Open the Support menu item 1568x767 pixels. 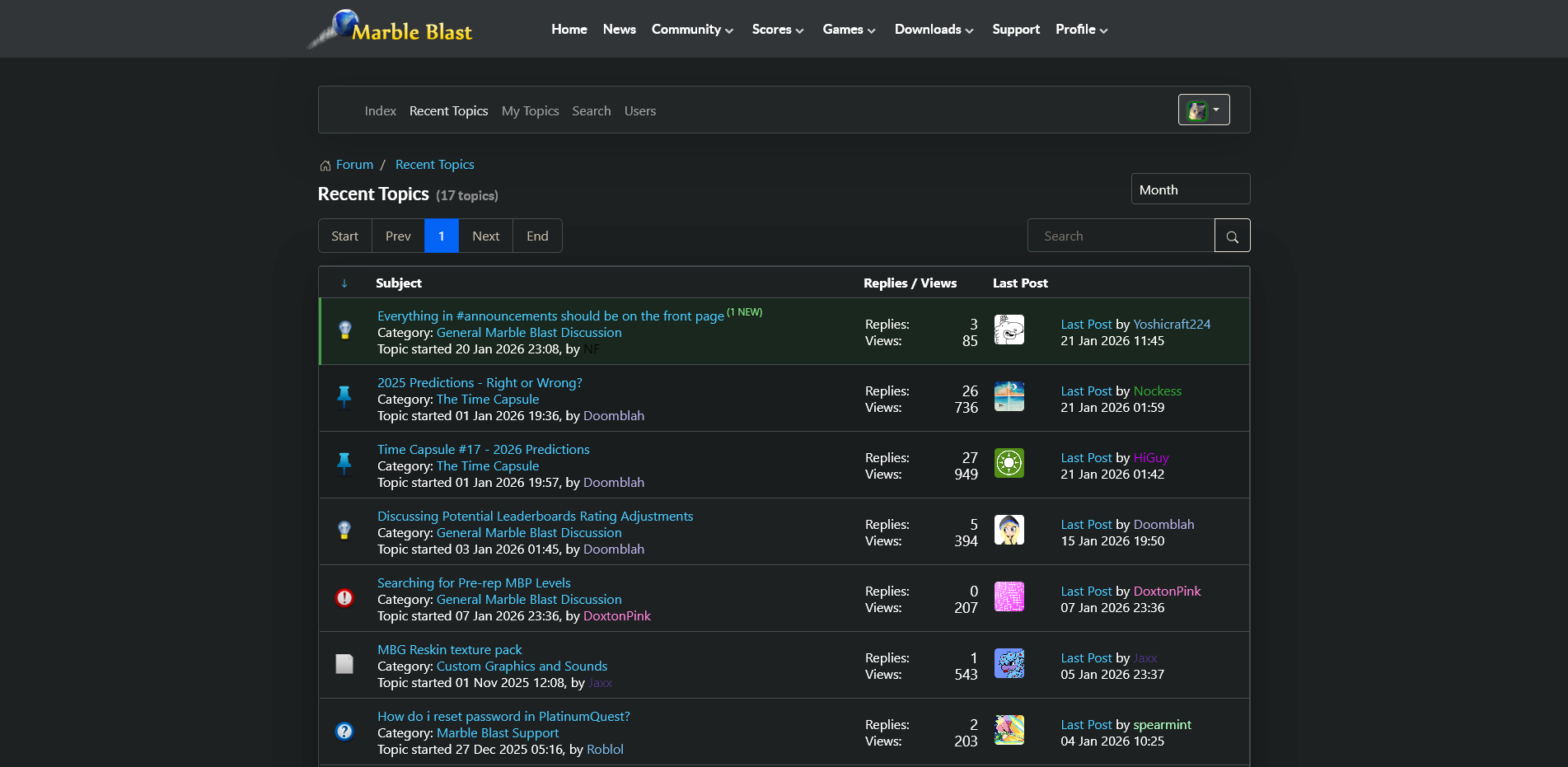tap(1015, 30)
